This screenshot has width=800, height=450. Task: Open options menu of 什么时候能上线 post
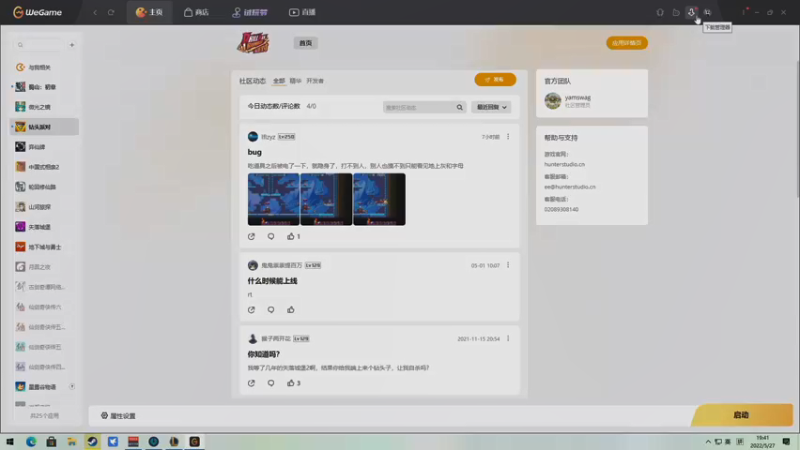[508, 265]
